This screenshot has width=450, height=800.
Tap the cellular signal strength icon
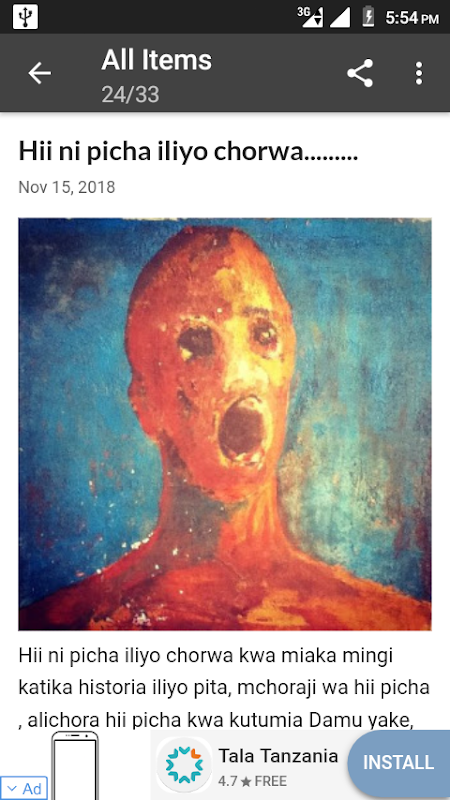click(x=340, y=17)
